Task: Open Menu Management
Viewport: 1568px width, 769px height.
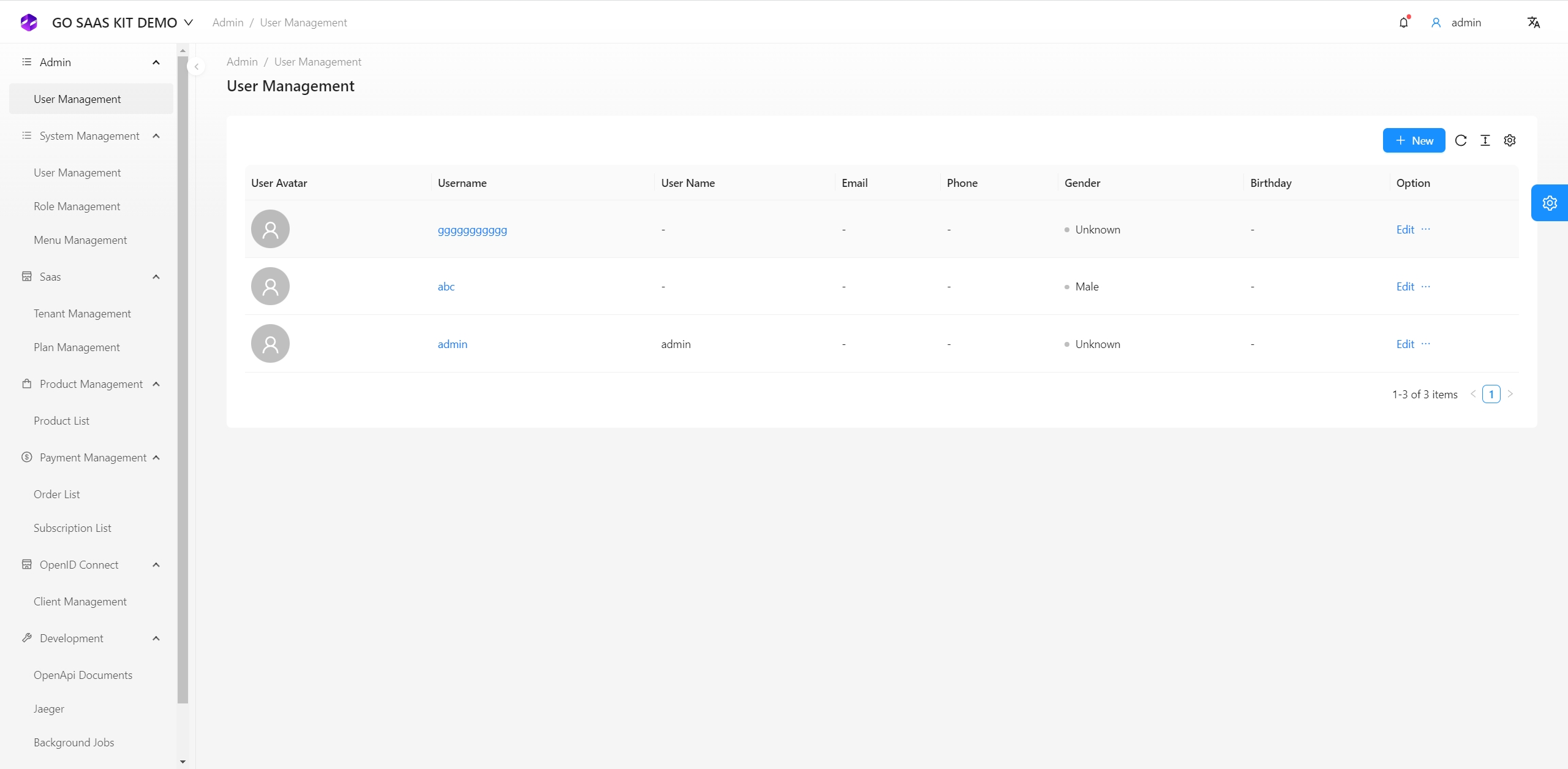Action: 91,240
